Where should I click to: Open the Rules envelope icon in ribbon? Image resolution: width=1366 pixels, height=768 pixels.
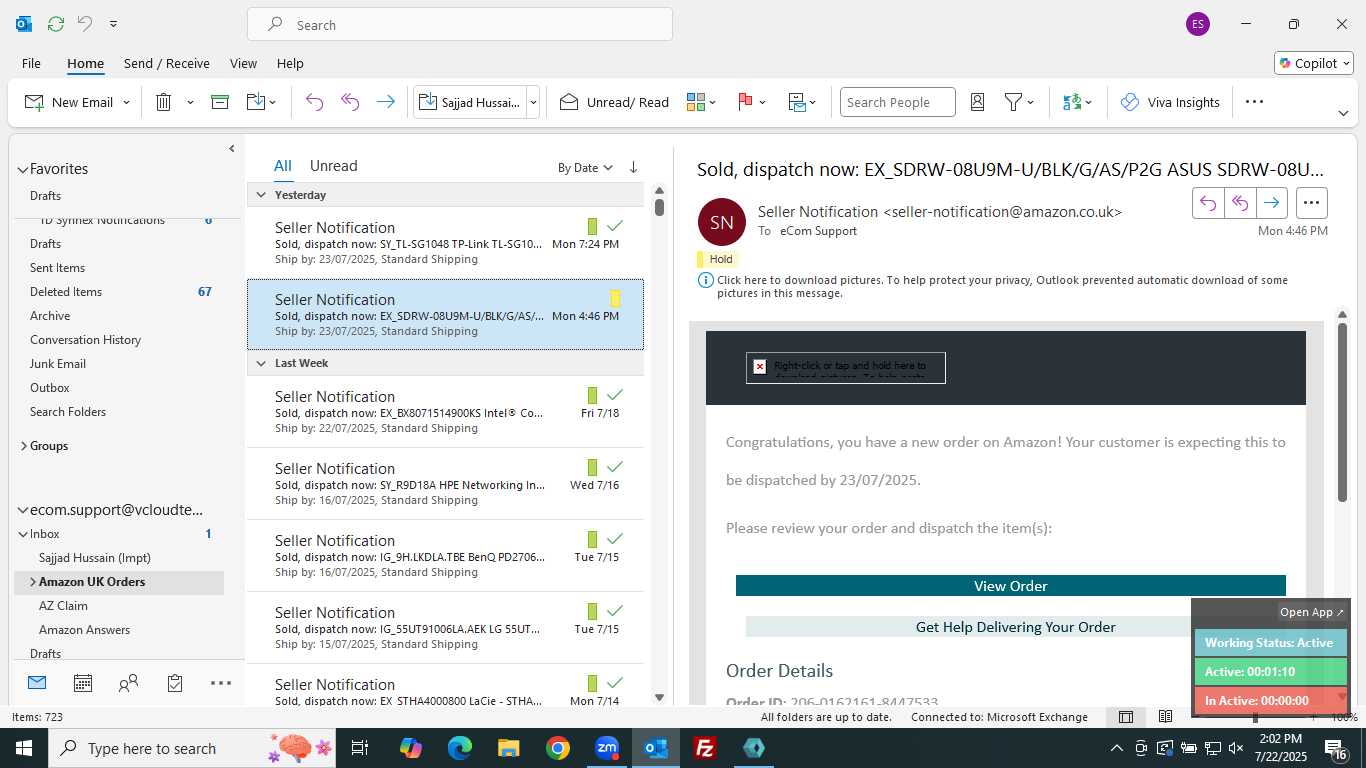pyautogui.click(x=797, y=102)
